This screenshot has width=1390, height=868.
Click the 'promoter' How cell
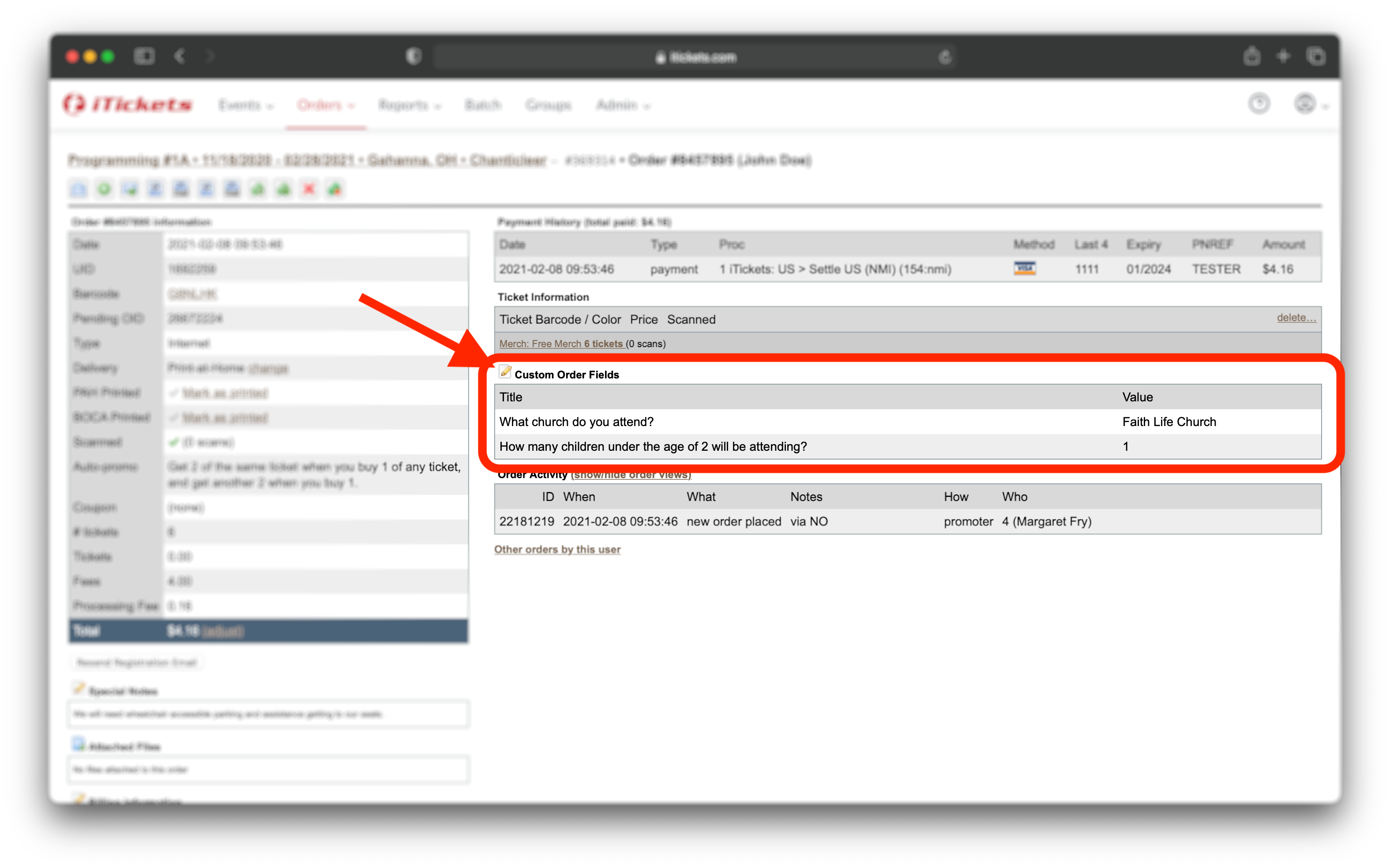click(968, 522)
